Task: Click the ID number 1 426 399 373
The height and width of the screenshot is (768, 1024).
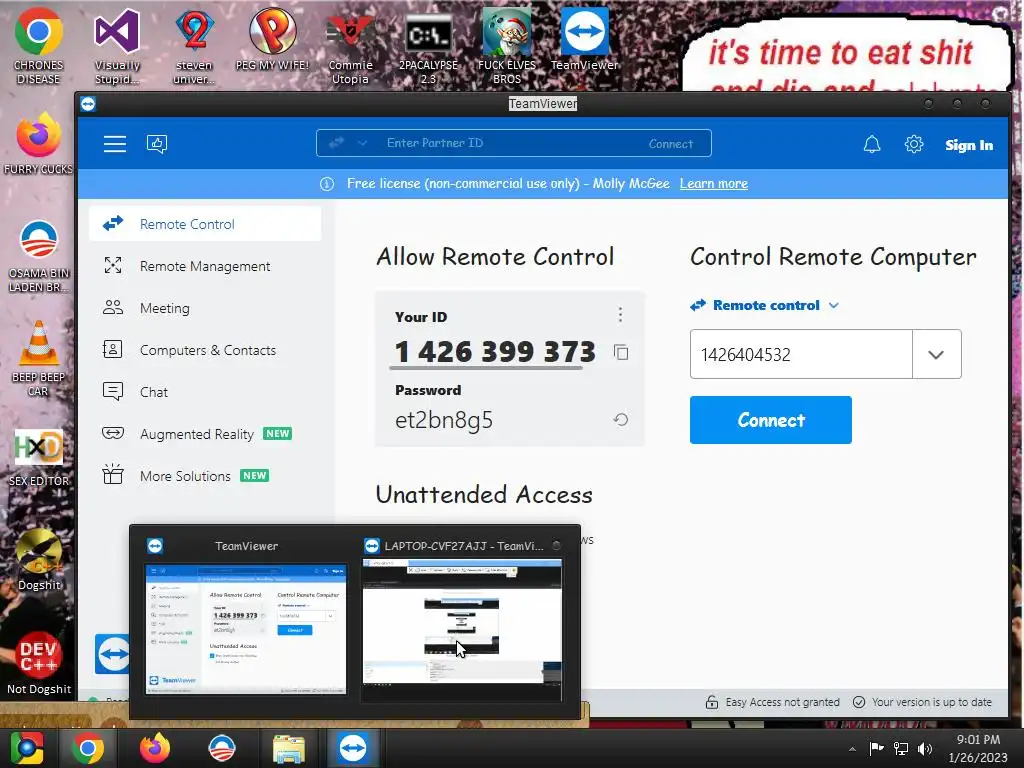Action: pos(495,352)
